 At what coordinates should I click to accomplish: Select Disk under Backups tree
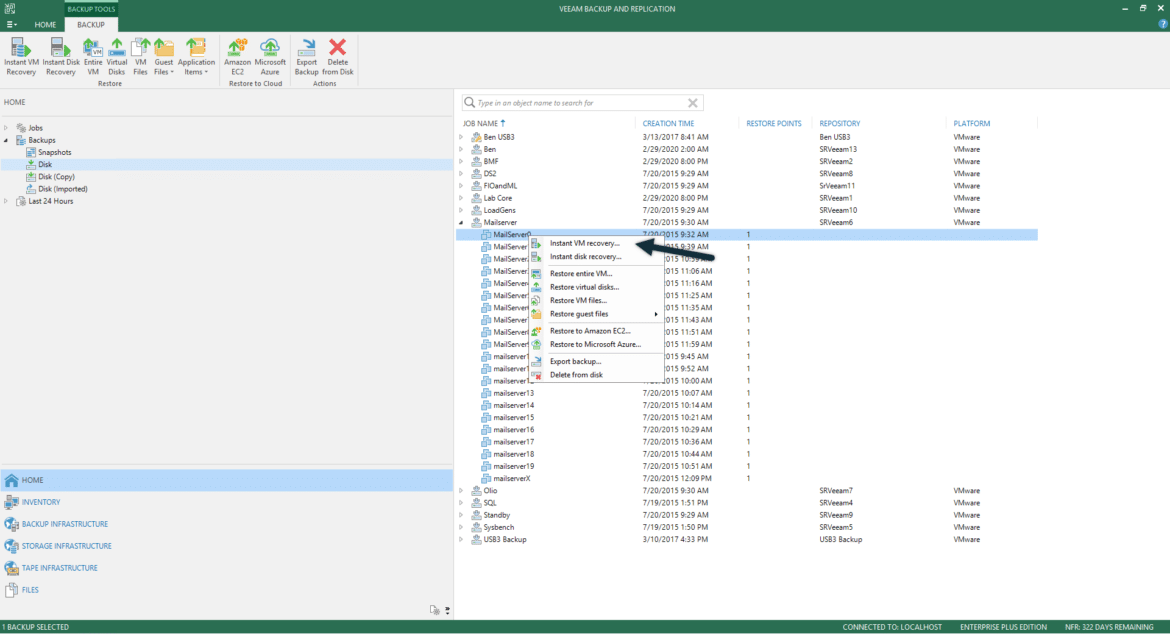click(45, 165)
